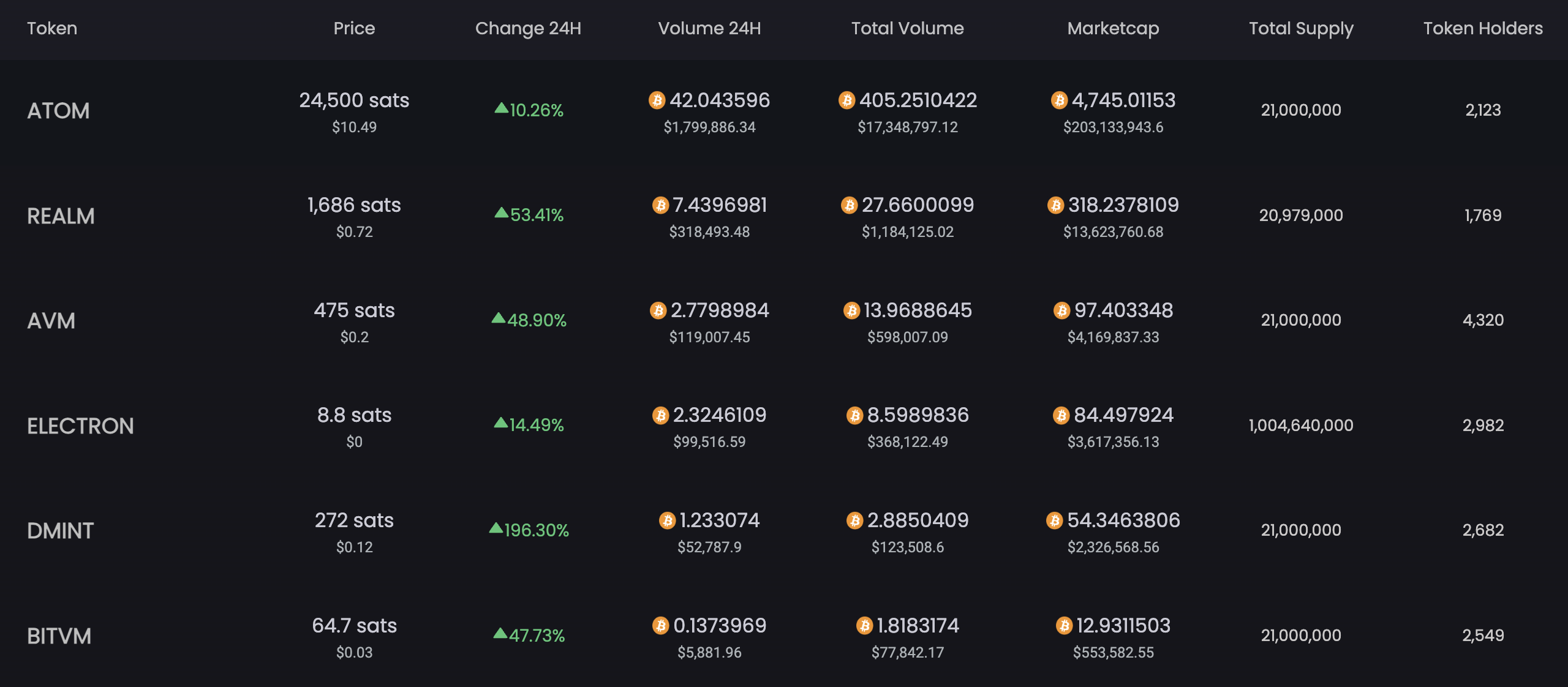Image resolution: width=1568 pixels, height=687 pixels.
Task: Click the AVM price of 475 sats
Action: 354,310
